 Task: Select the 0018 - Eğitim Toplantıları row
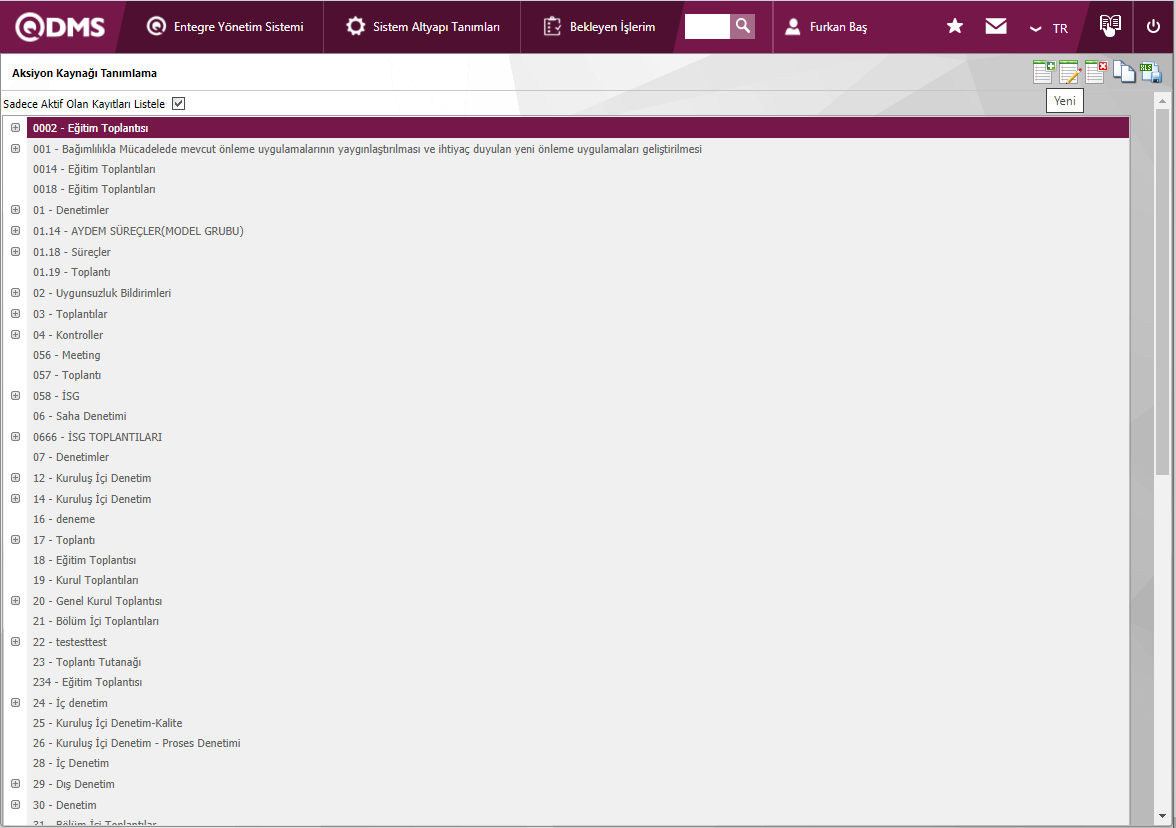pos(578,189)
